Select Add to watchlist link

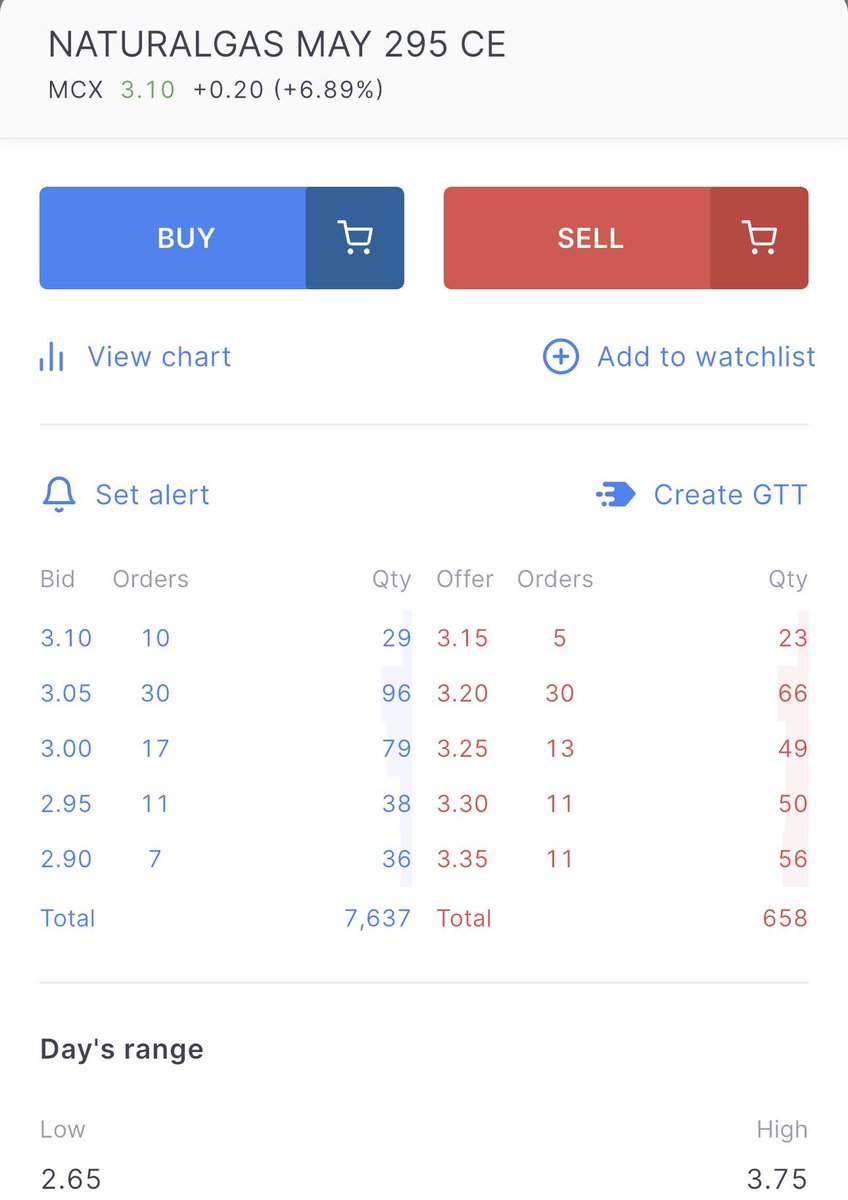(x=706, y=357)
